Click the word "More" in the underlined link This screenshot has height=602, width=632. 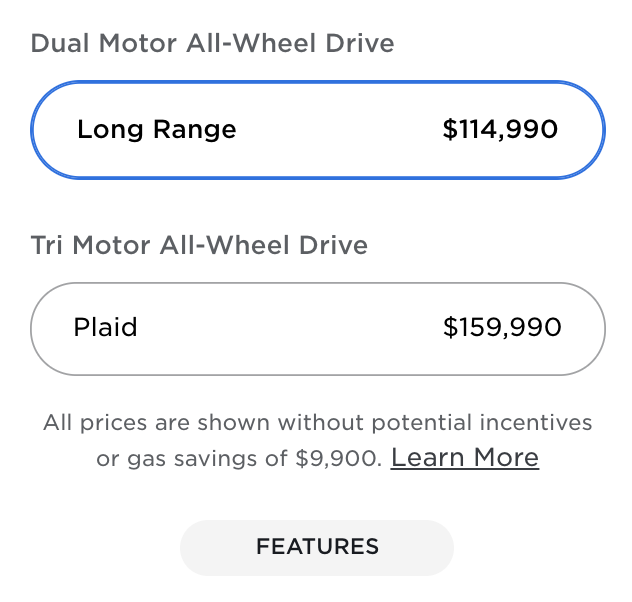coord(505,458)
